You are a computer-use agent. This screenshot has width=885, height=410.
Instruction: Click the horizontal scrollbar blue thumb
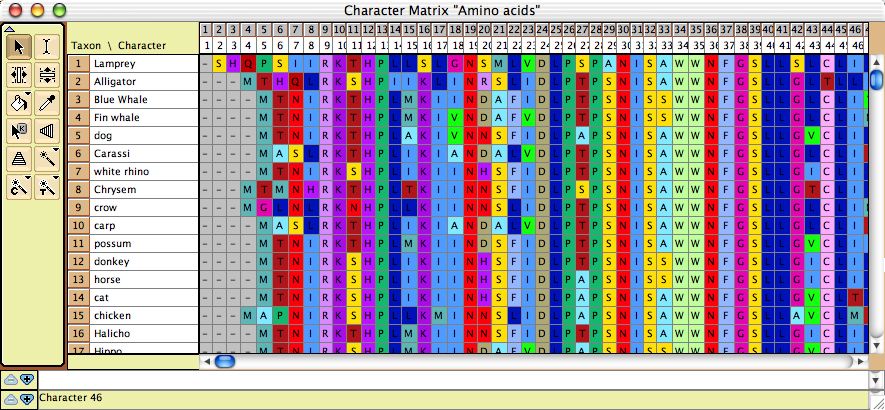pos(224,361)
